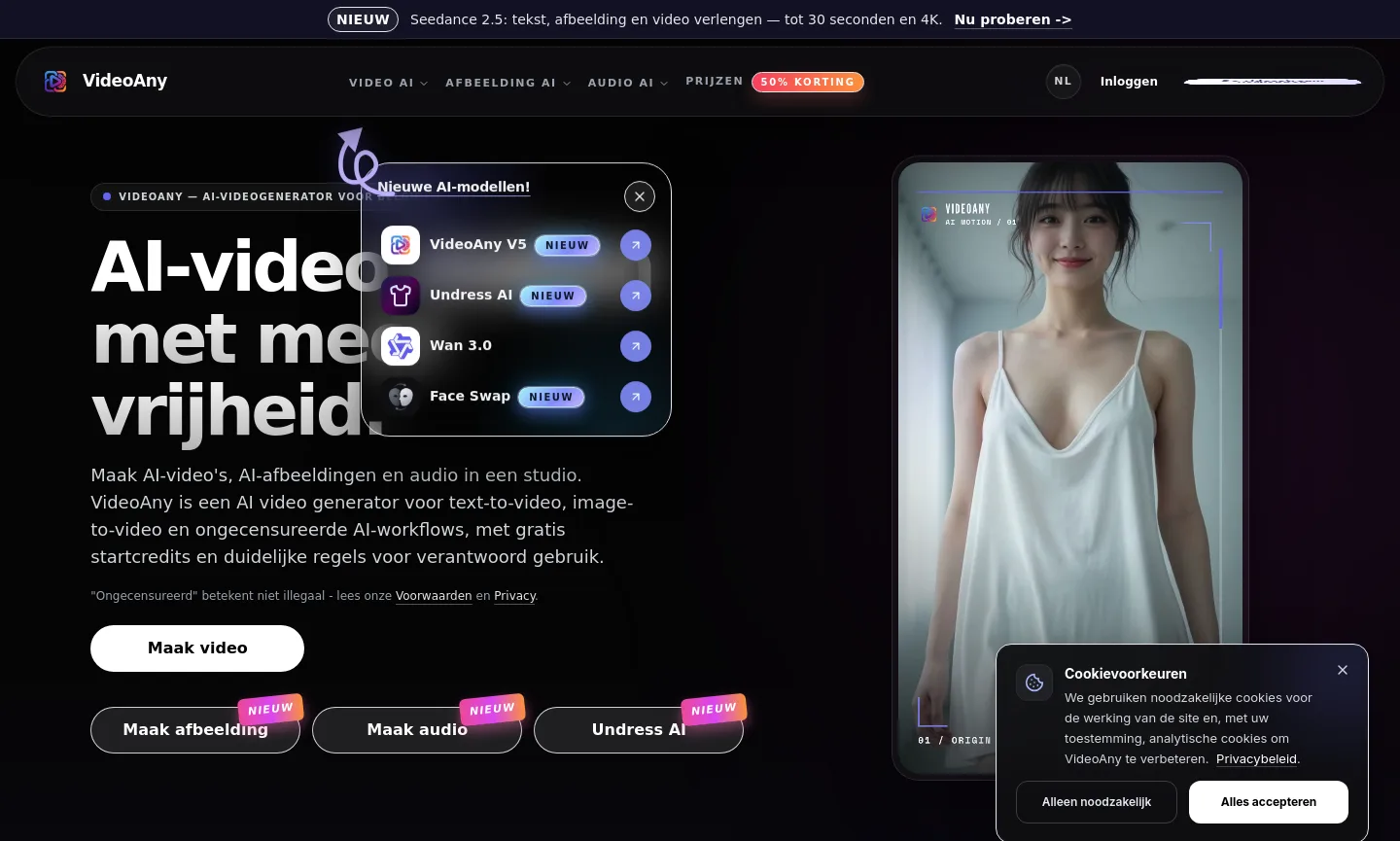Expand the Audio AI menu

[627, 83]
